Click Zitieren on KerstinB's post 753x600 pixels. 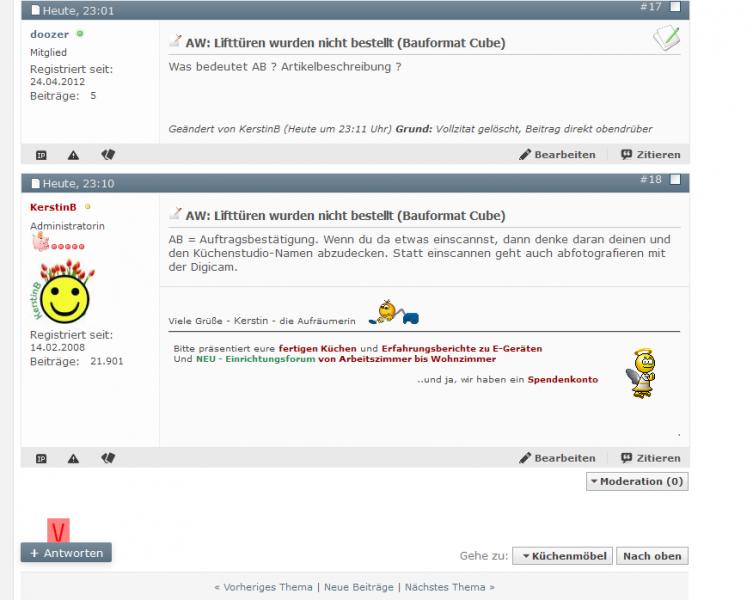(650, 459)
